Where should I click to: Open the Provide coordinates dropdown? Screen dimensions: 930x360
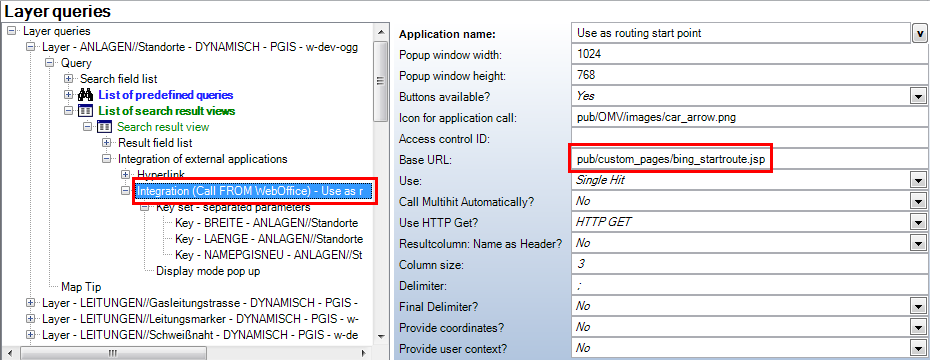tap(918, 327)
